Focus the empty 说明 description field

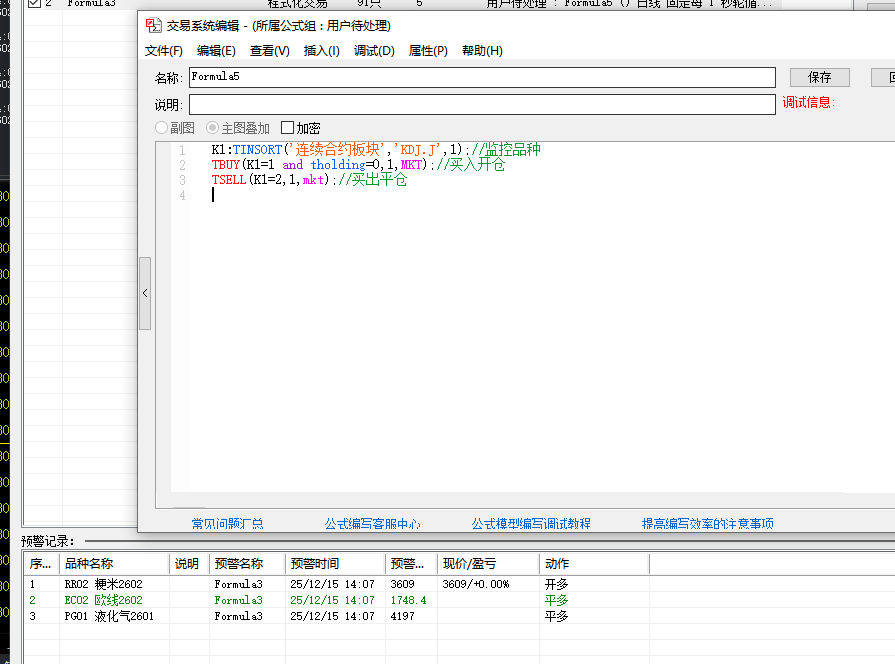click(x=481, y=104)
